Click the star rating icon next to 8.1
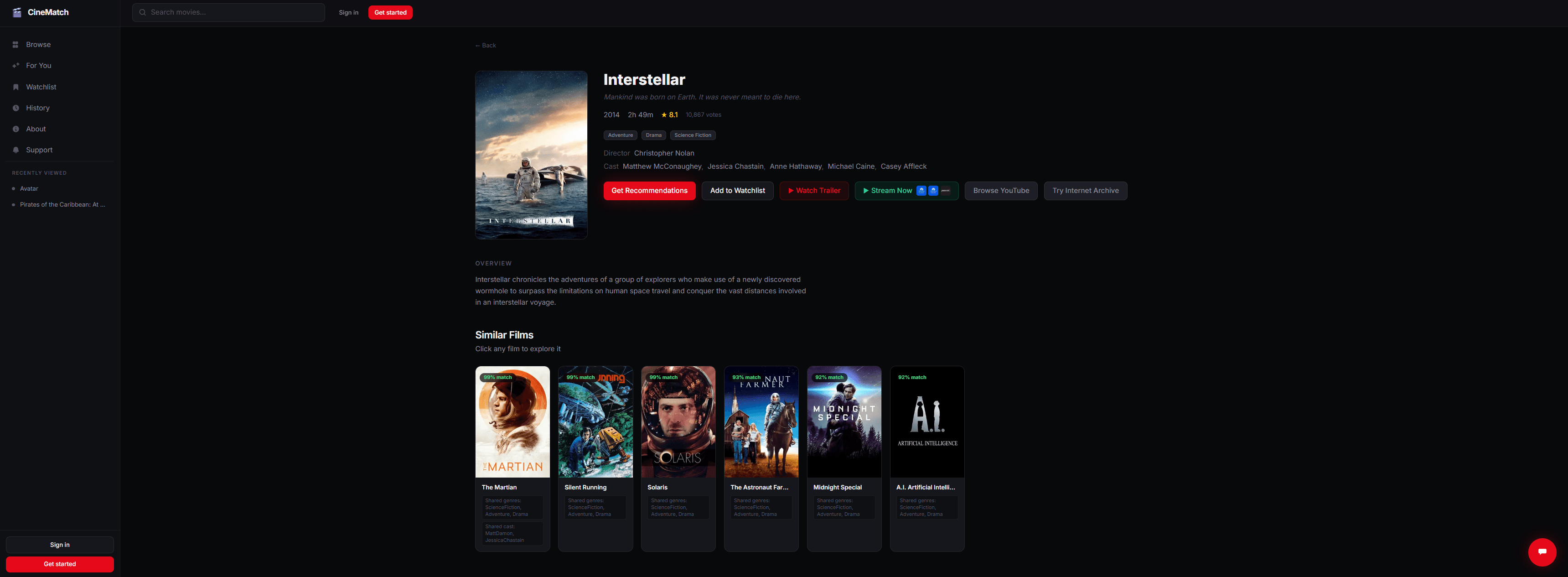This screenshot has width=1568, height=577. (x=664, y=114)
